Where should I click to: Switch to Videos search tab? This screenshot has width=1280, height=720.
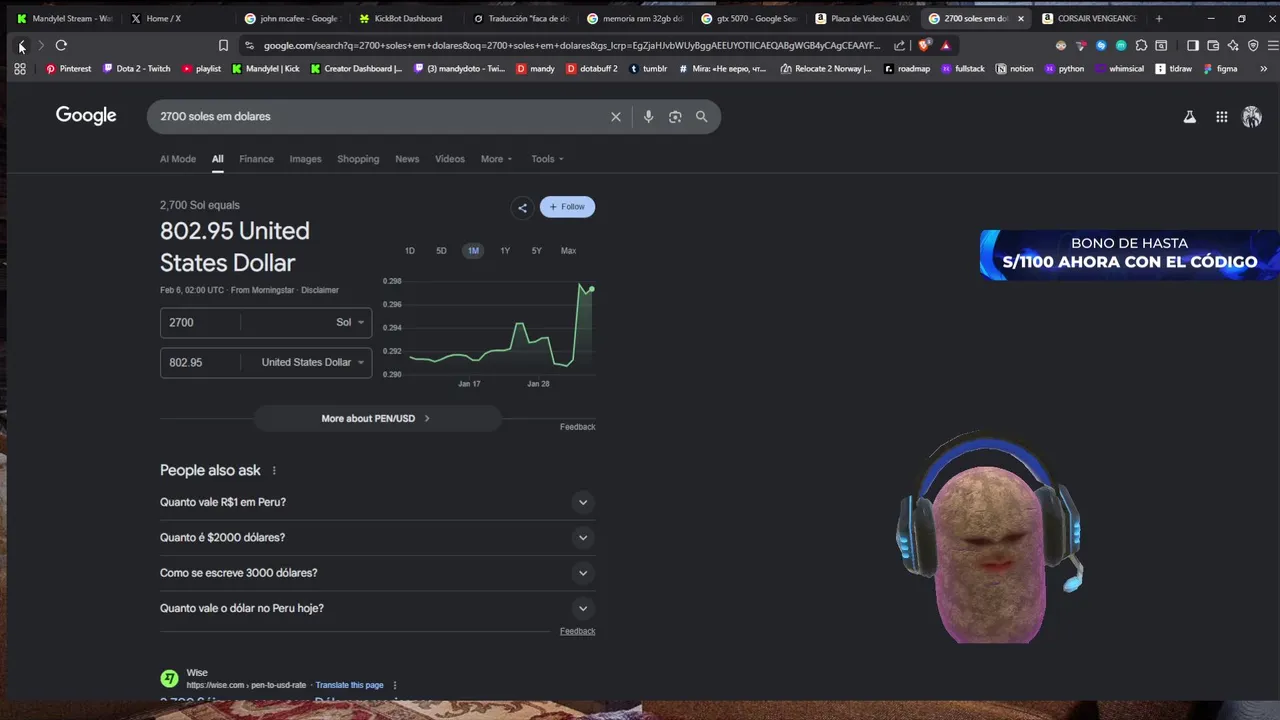click(450, 159)
